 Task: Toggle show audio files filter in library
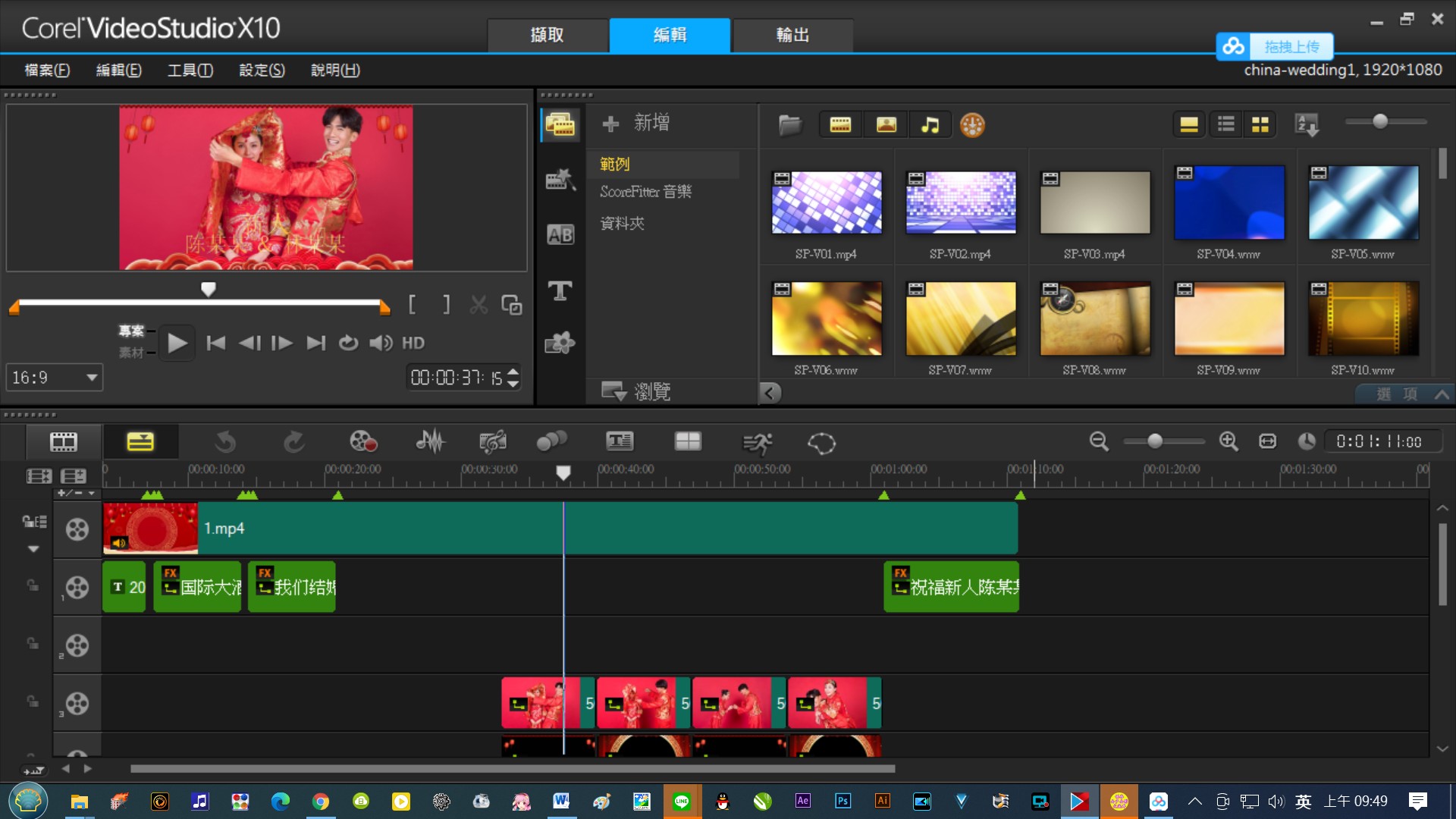pyautogui.click(x=930, y=125)
